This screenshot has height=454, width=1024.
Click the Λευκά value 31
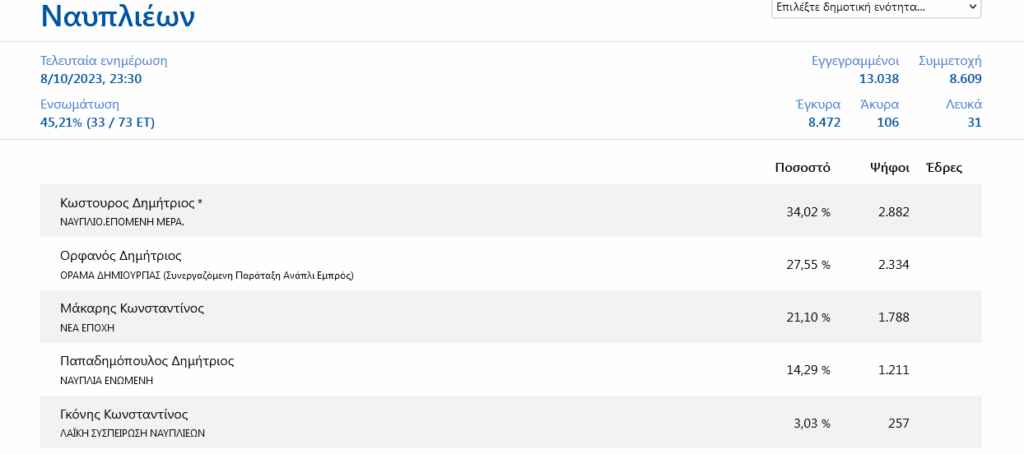974,122
